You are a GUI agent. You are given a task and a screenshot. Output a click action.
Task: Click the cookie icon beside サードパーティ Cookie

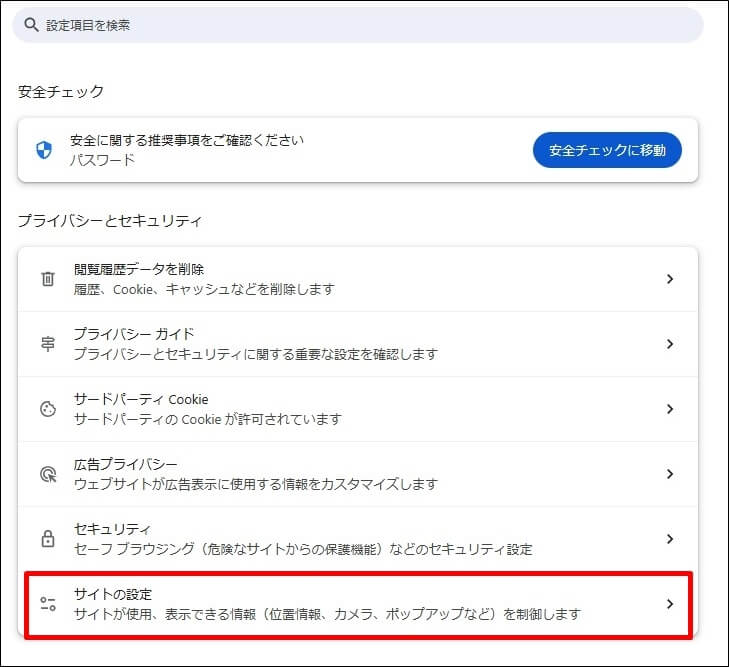click(47, 409)
